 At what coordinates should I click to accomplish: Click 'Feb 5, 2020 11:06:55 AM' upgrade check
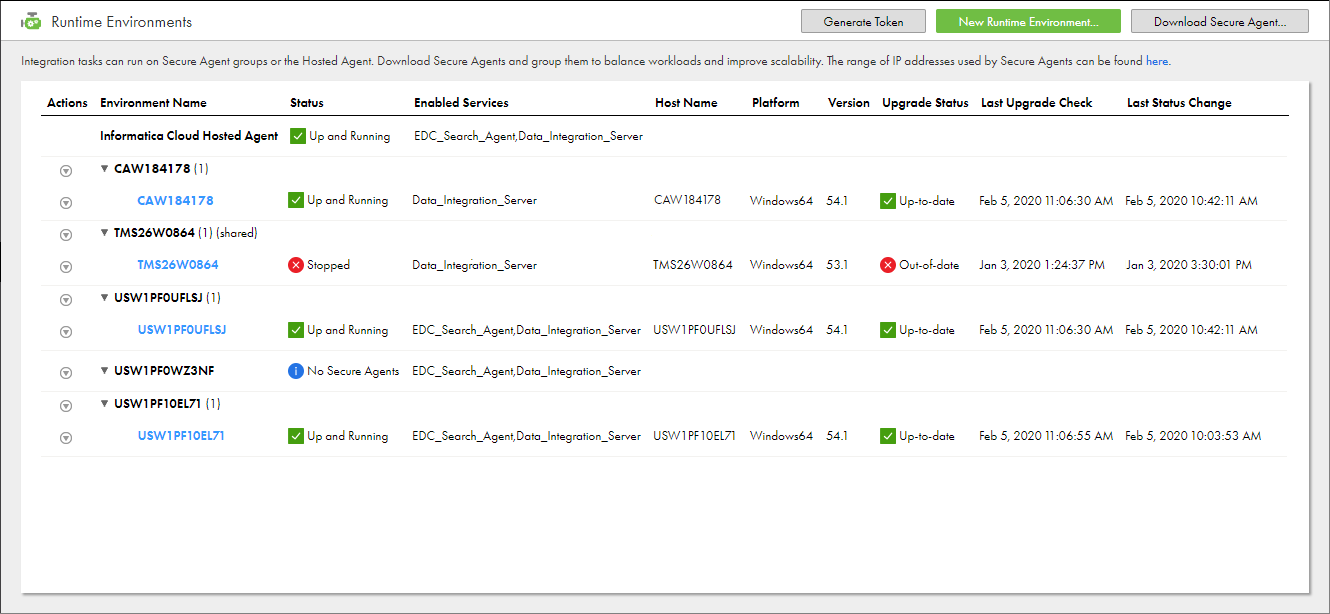click(1046, 436)
